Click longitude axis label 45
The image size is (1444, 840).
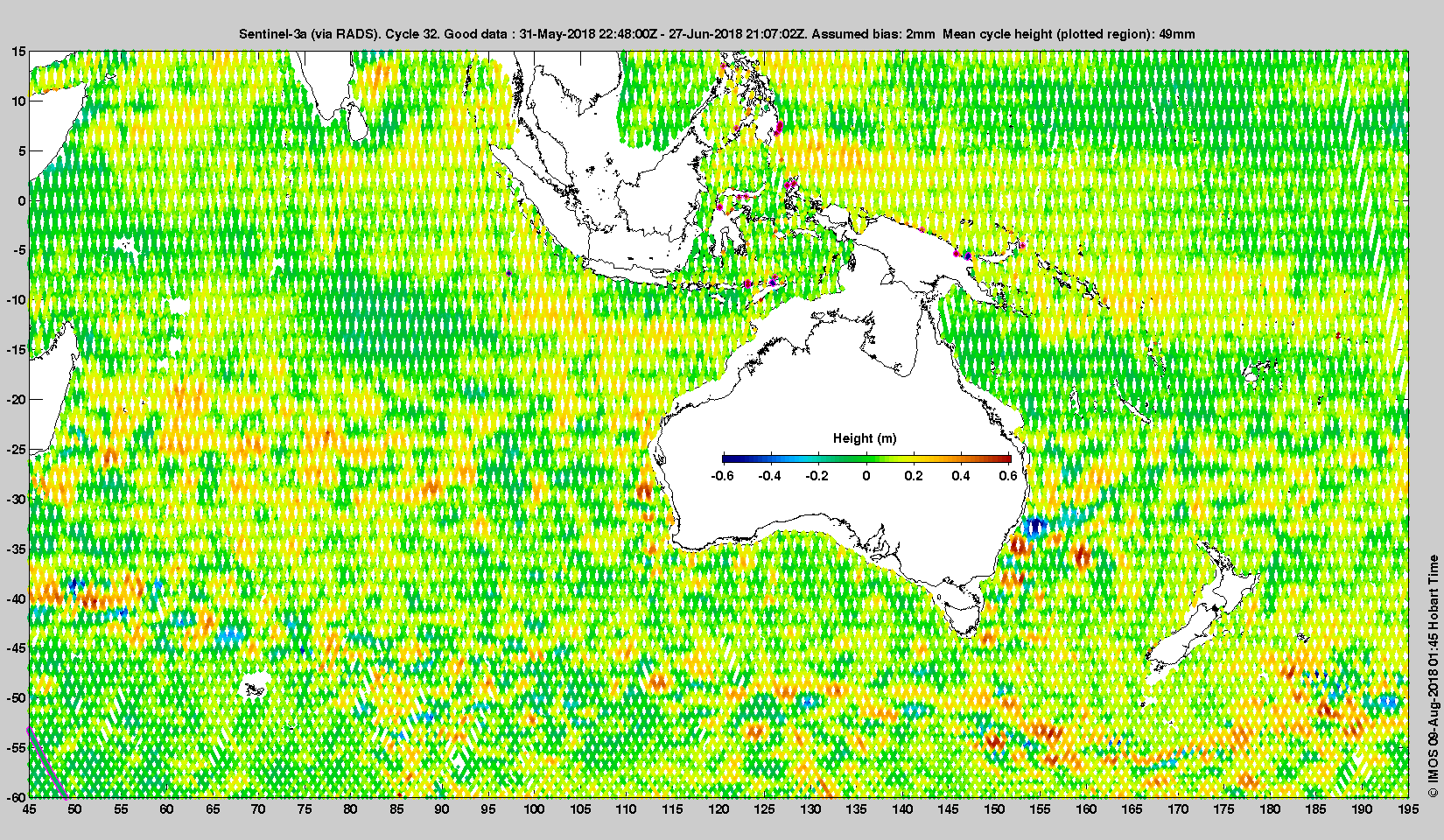click(x=29, y=809)
